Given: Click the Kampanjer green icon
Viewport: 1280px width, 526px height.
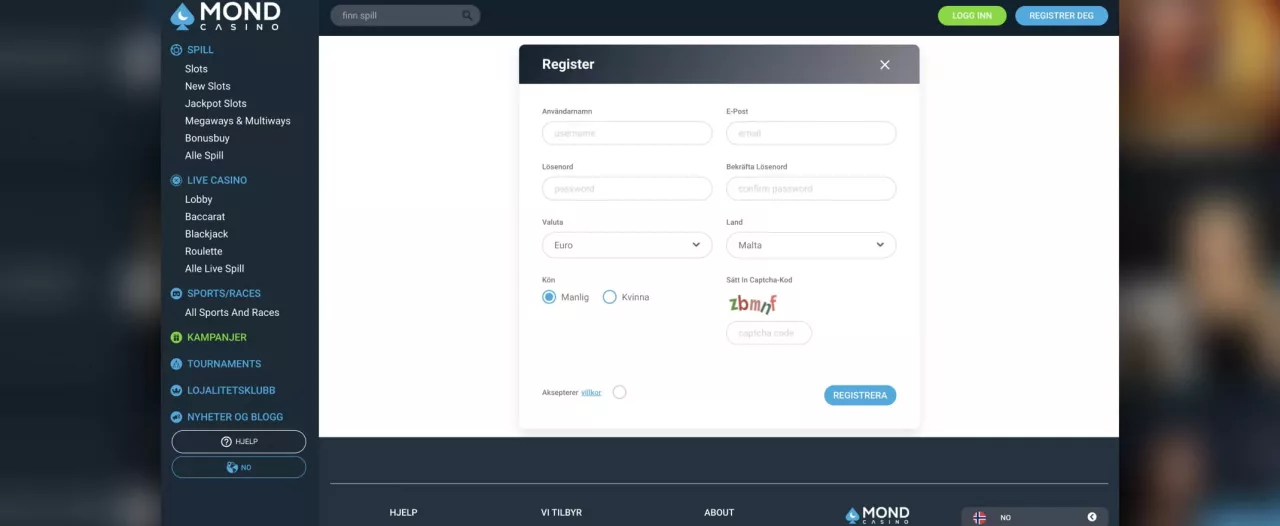Looking at the screenshot, I should (176, 337).
